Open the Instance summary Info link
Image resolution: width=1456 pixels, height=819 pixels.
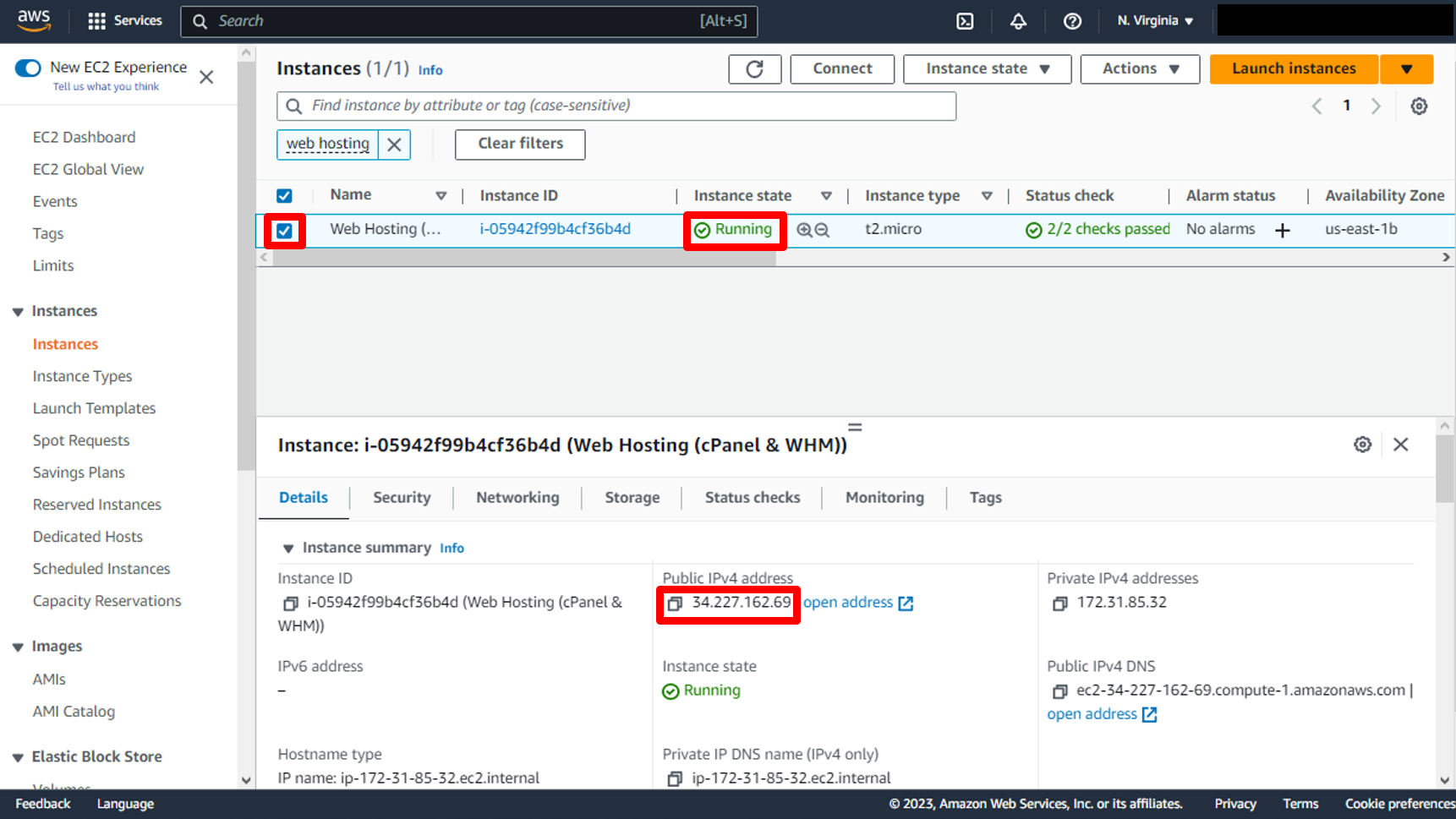point(452,549)
